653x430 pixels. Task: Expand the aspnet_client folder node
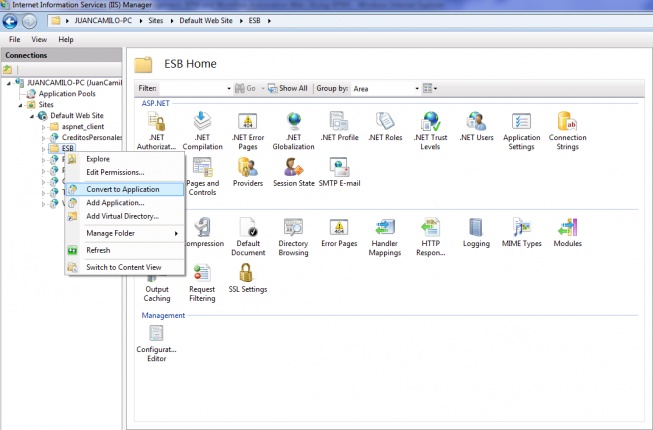(43, 127)
